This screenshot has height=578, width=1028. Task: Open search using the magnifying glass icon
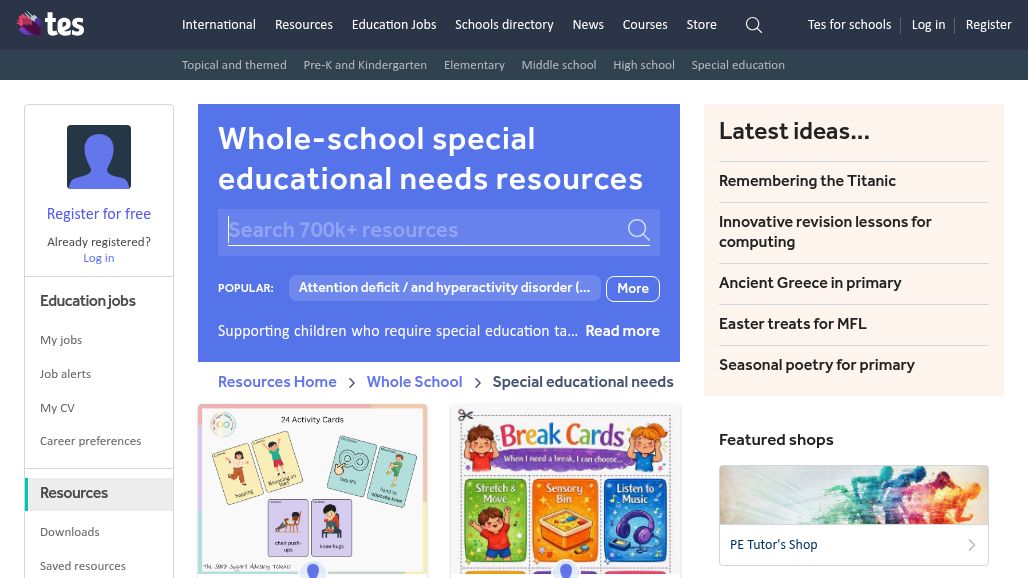(x=753, y=25)
